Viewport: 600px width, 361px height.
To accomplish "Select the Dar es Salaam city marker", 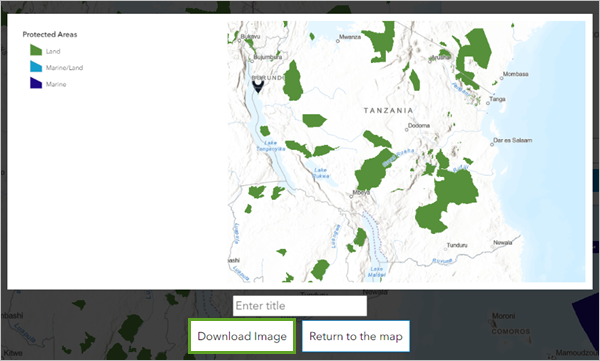I will pos(492,144).
